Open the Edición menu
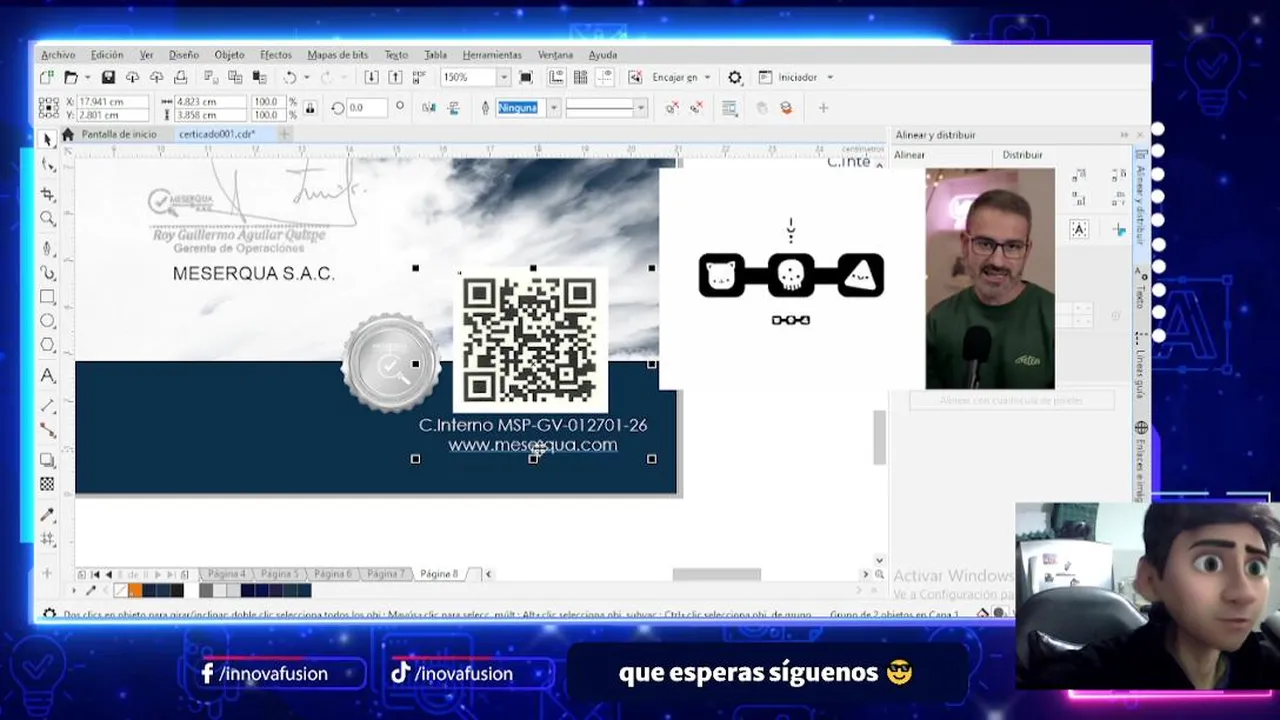This screenshot has width=1280, height=720. tap(107, 55)
